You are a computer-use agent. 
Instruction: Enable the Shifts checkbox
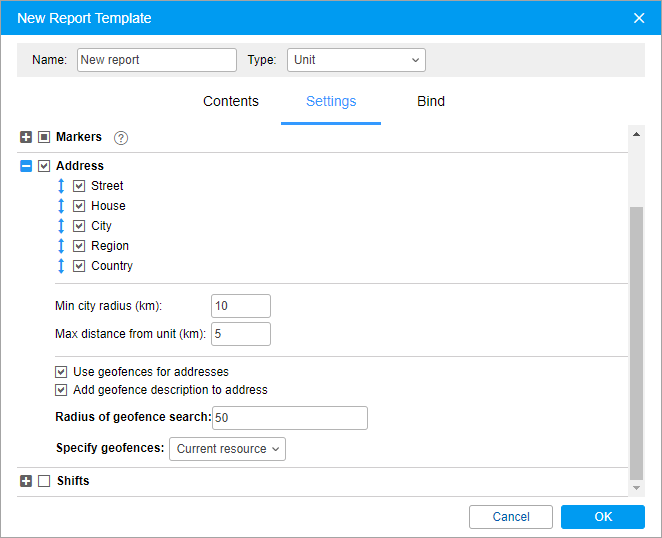coord(44,481)
